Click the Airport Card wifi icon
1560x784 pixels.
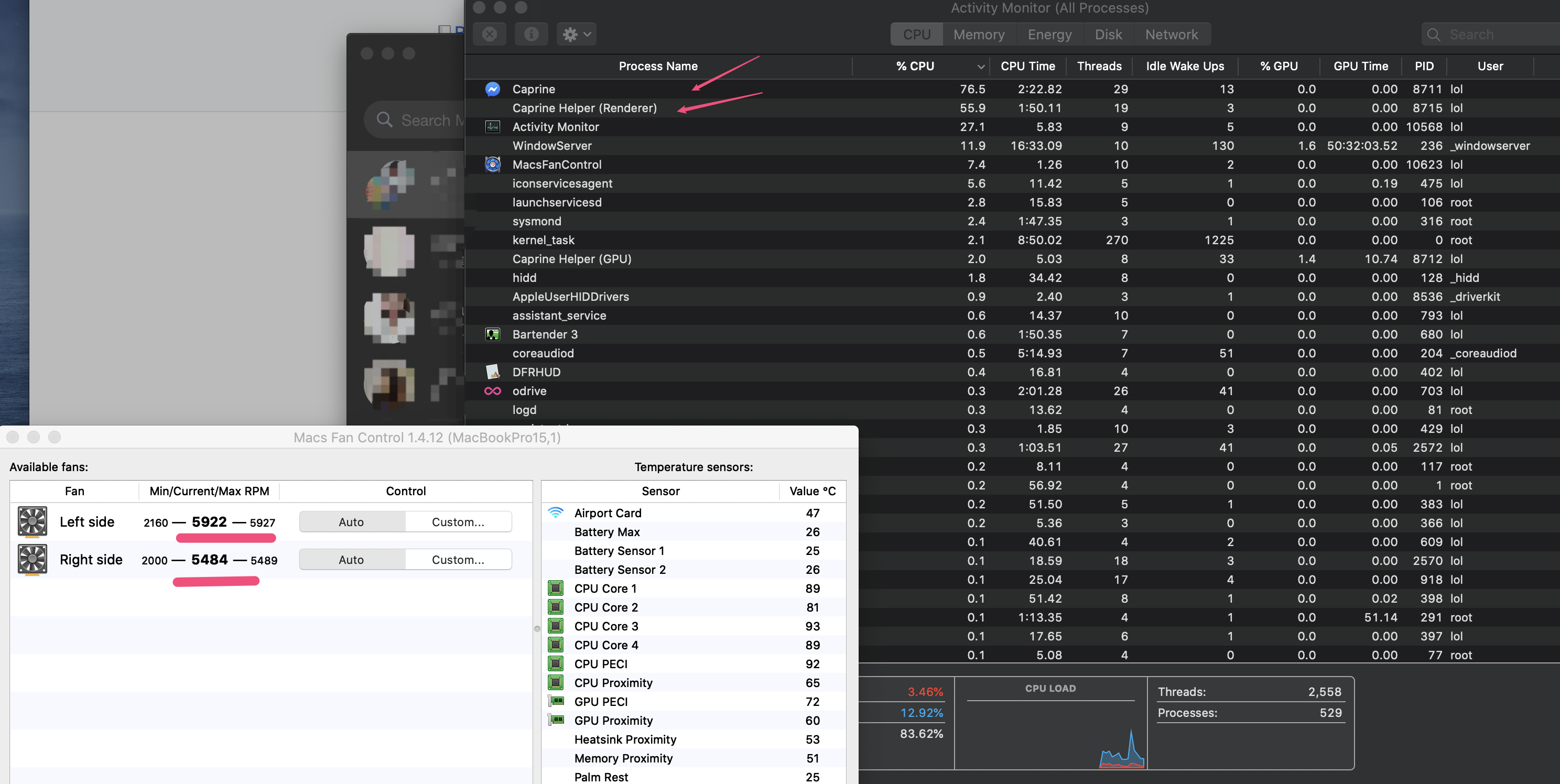tap(556, 513)
